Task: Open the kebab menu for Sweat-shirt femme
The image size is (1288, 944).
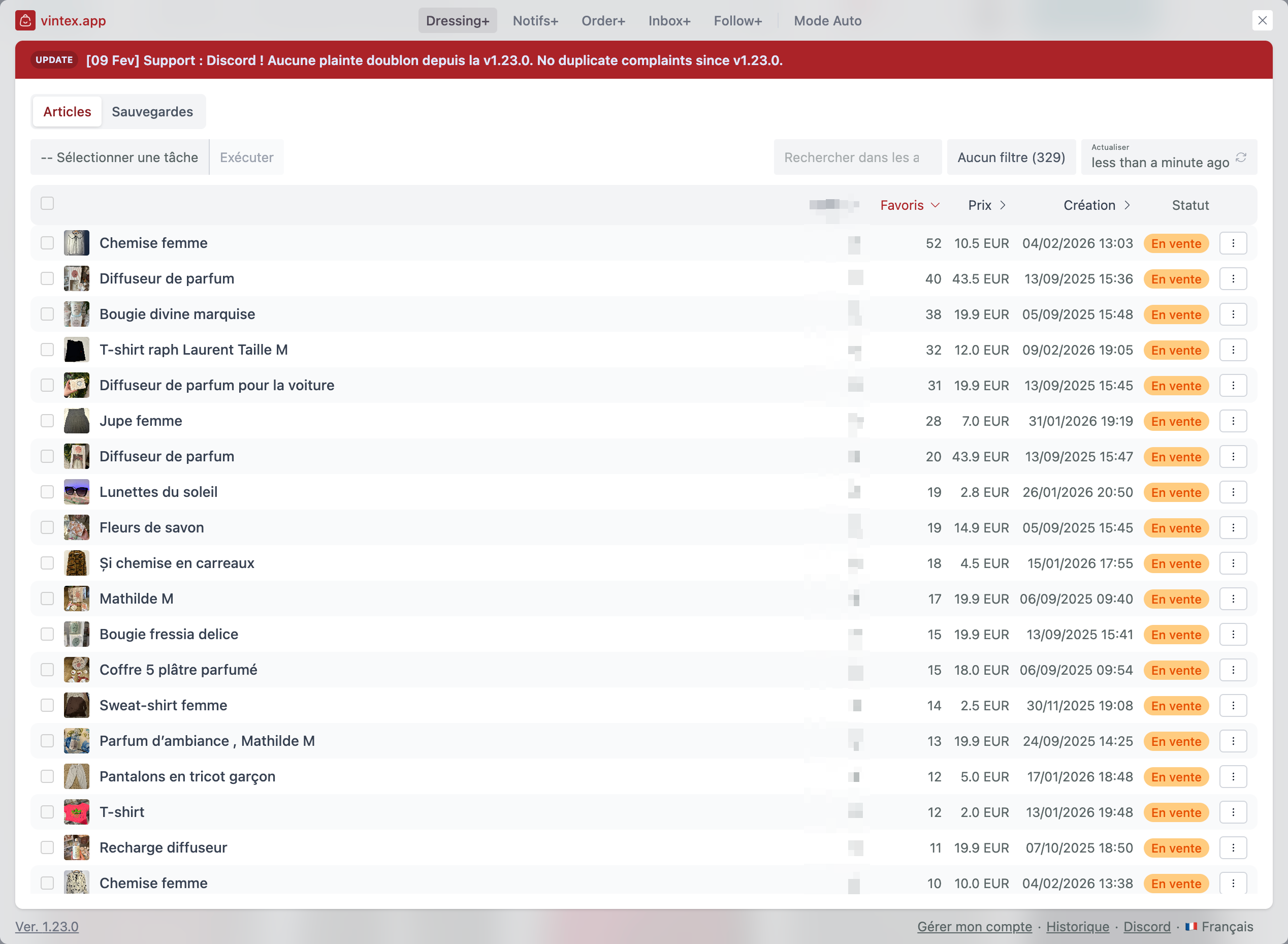Action: [1234, 705]
